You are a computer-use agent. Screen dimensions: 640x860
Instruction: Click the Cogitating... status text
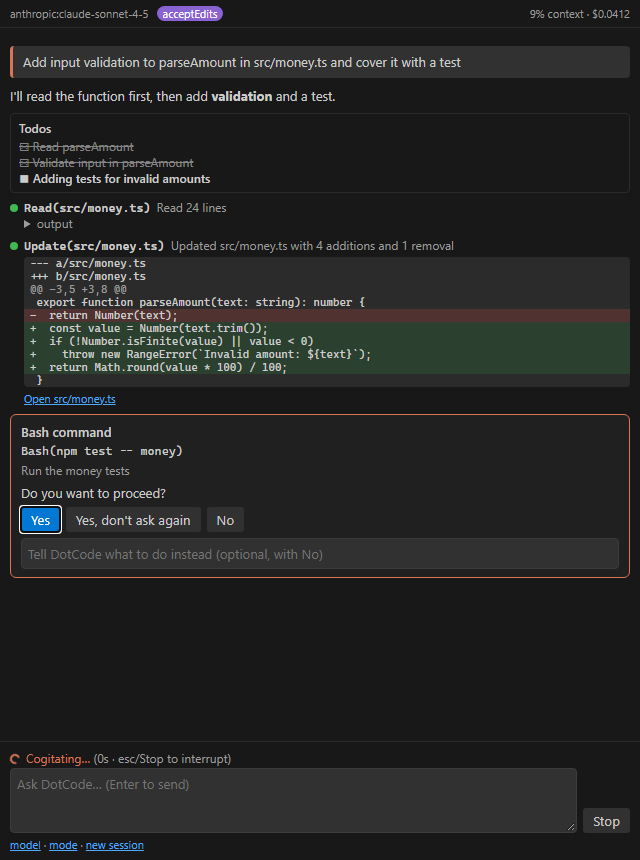[58, 759]
